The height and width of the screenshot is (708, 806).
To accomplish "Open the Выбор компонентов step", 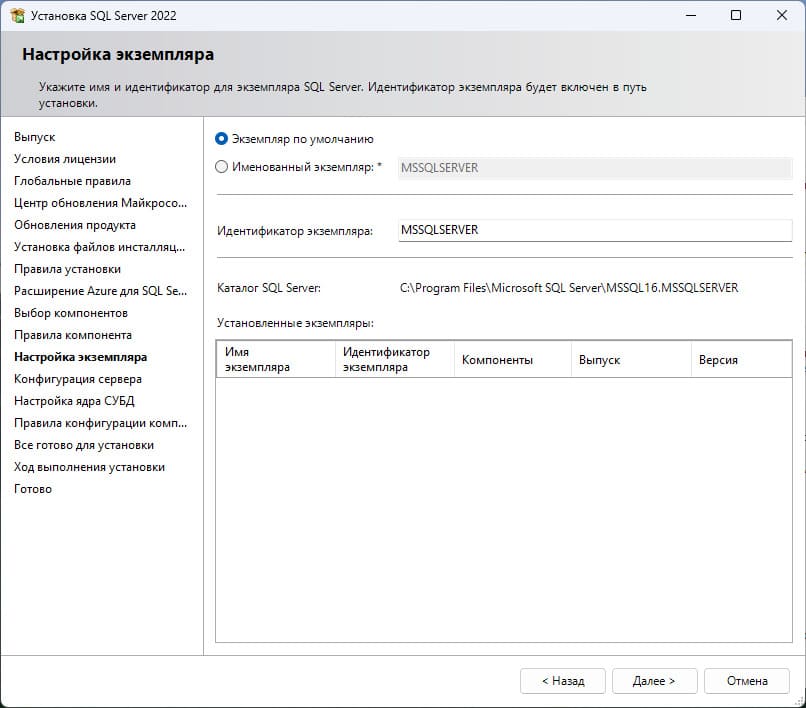I will (x=71, y=313).
